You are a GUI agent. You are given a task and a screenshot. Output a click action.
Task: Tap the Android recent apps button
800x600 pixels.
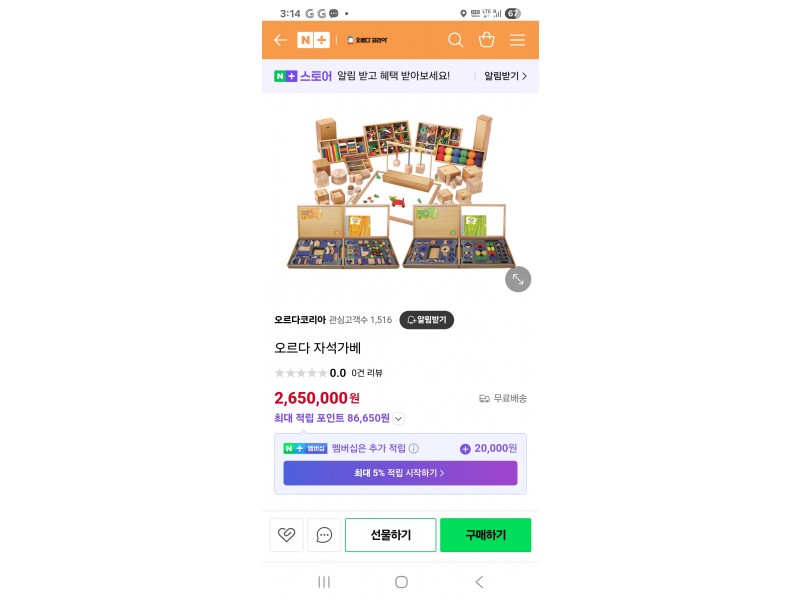[324, 582]
